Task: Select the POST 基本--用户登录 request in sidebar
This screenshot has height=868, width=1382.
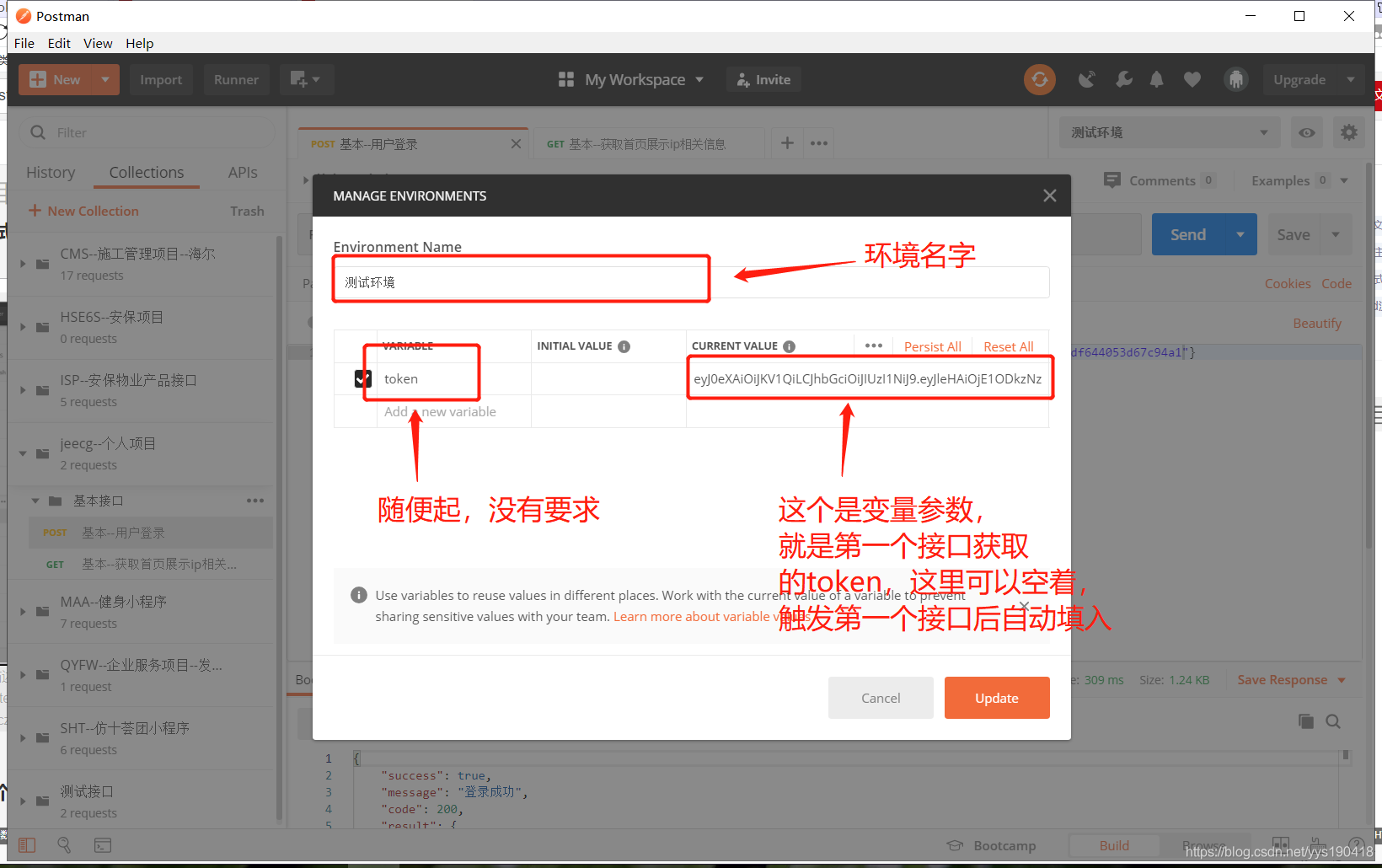Action: (150, 533)
